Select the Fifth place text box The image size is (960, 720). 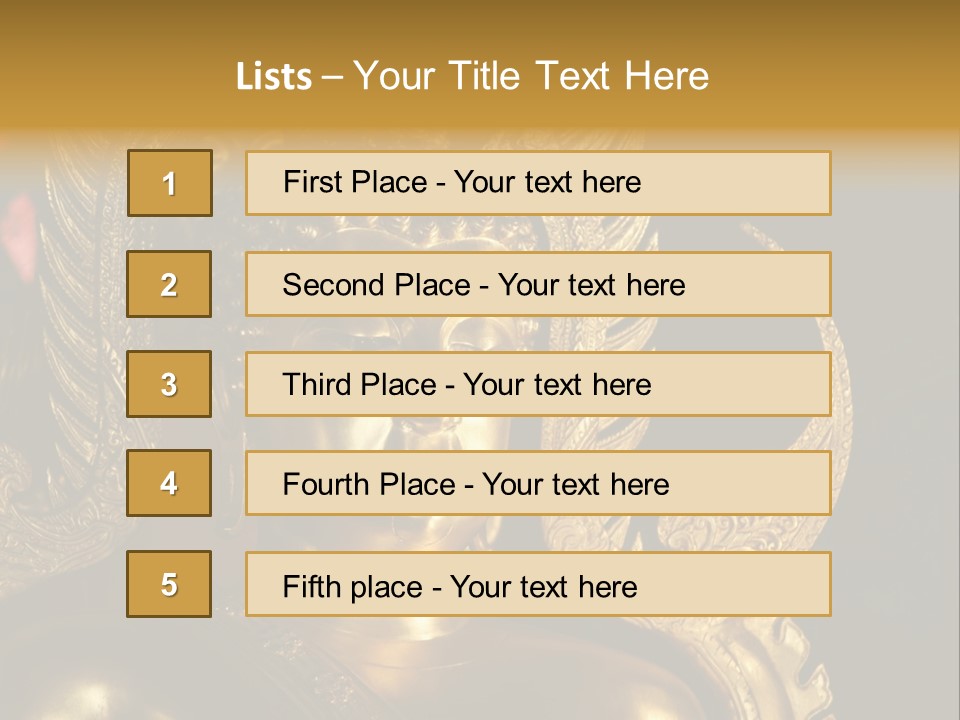(x=538, y=584)
